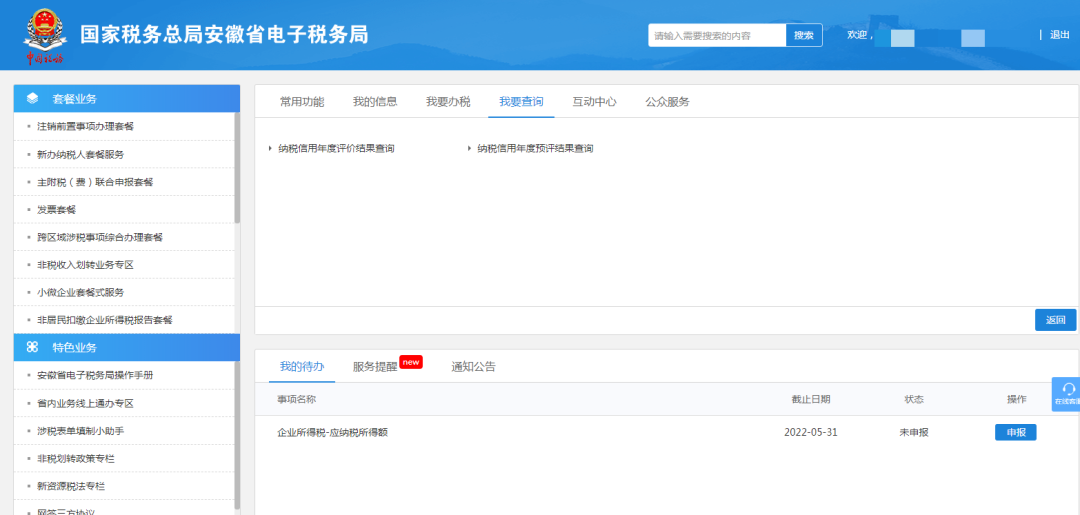Click the 事项名称 column header

point(296,399)
